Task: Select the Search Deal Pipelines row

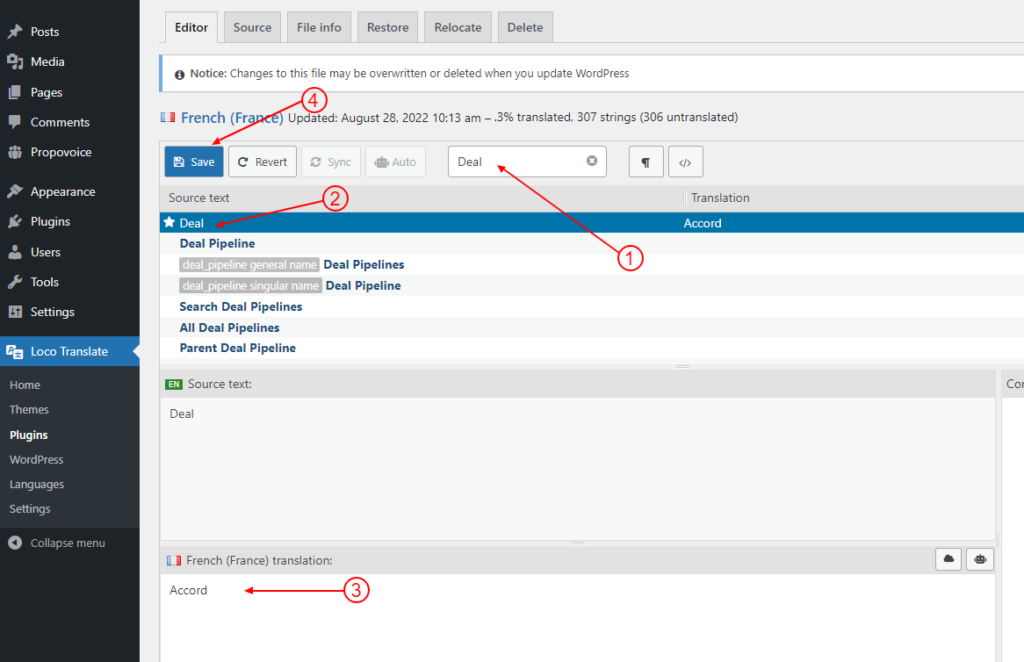Action: point(592,306)
